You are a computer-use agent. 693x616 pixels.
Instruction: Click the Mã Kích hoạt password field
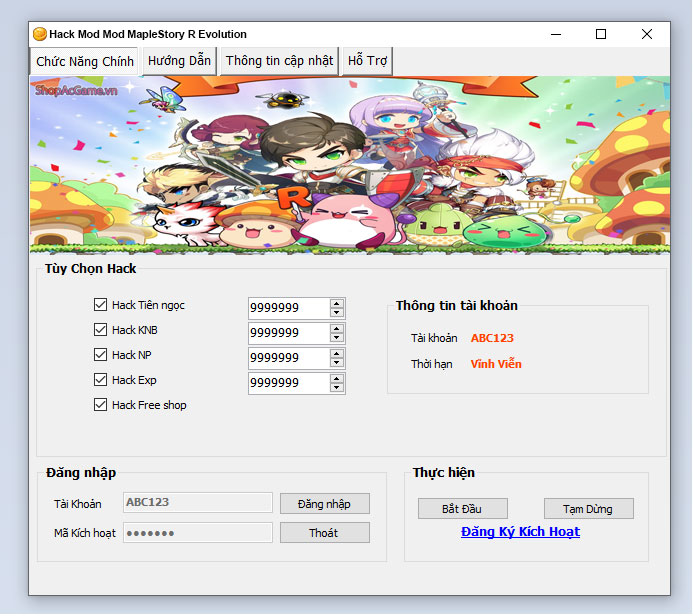(198, 532)
